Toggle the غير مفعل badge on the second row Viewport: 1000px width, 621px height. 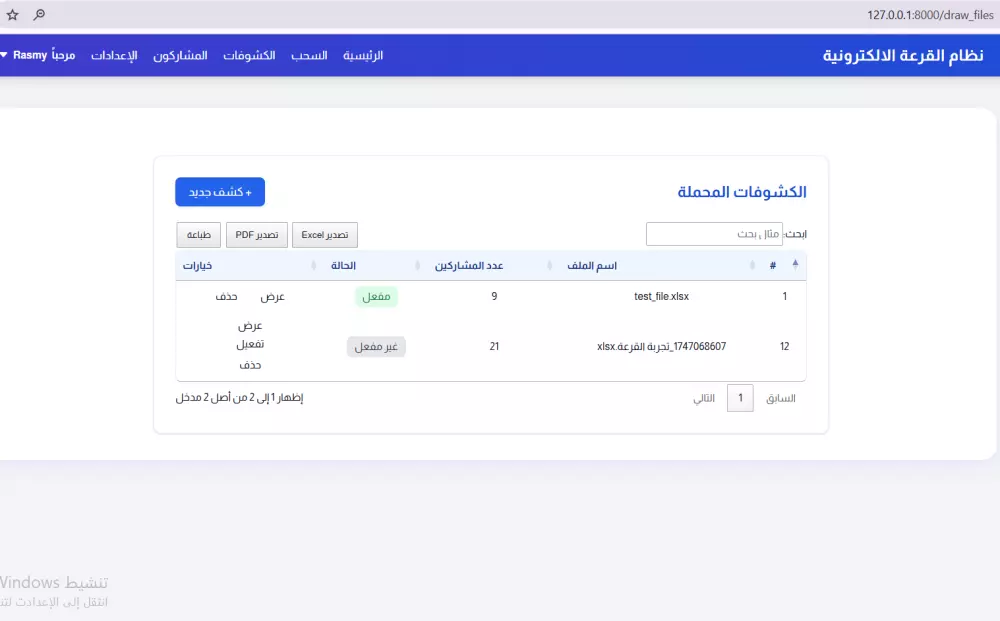click(x=376, y=346)
